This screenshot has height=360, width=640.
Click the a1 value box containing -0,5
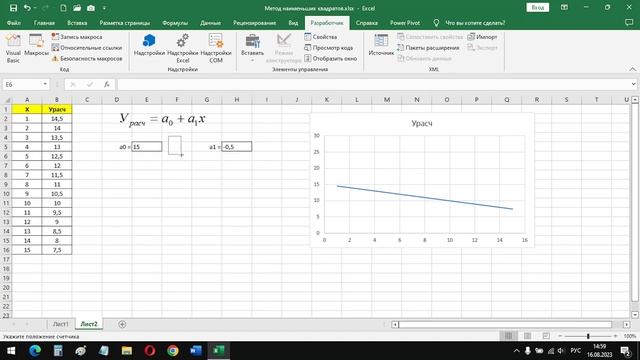(237, 147)
